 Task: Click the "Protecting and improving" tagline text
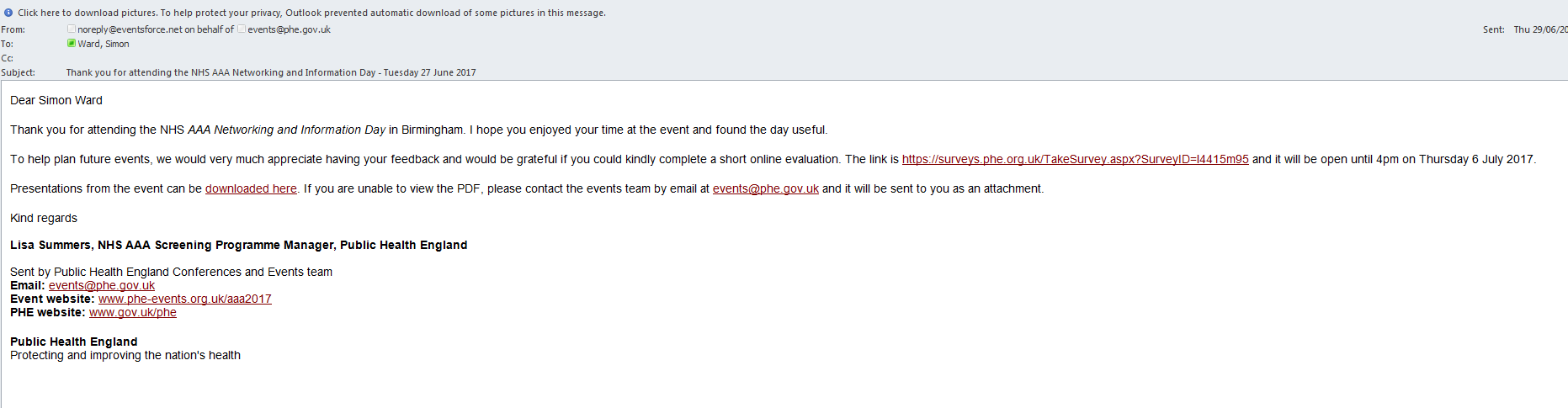(x=125, y=355)
